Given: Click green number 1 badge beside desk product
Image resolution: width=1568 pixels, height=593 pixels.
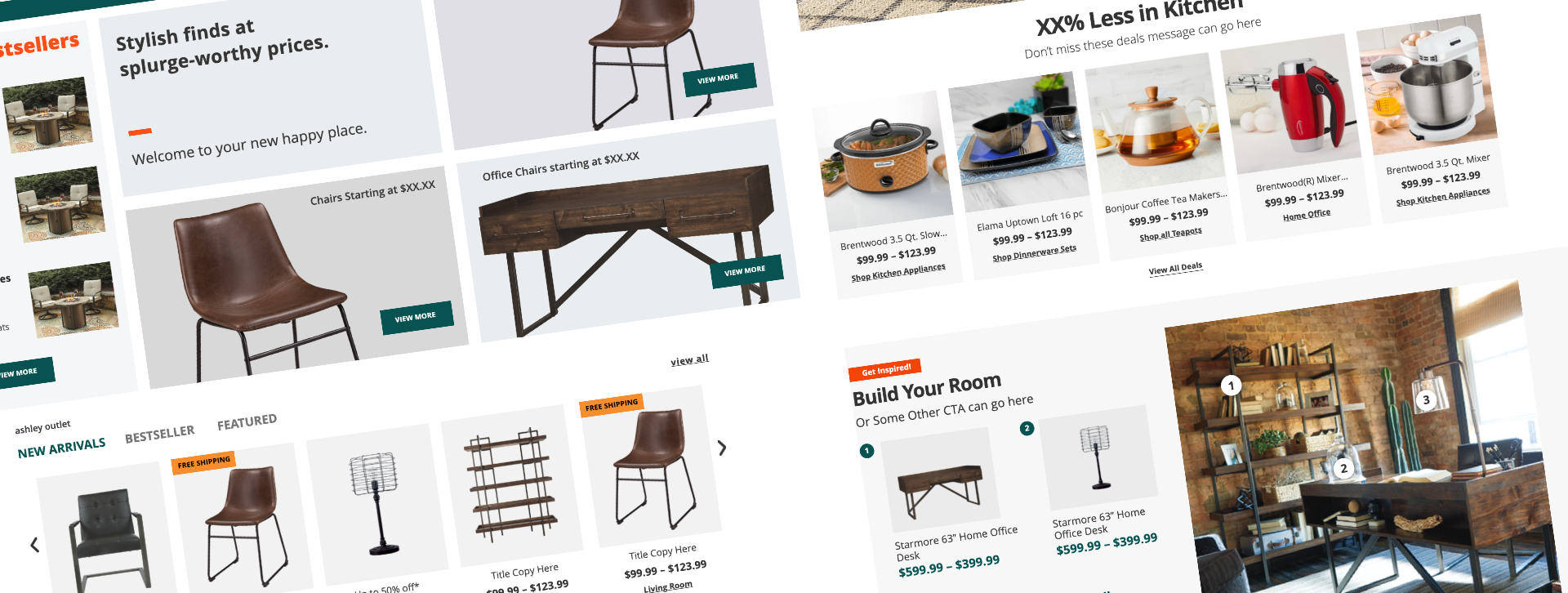Looking at the screenshot, I should [866, 451].
